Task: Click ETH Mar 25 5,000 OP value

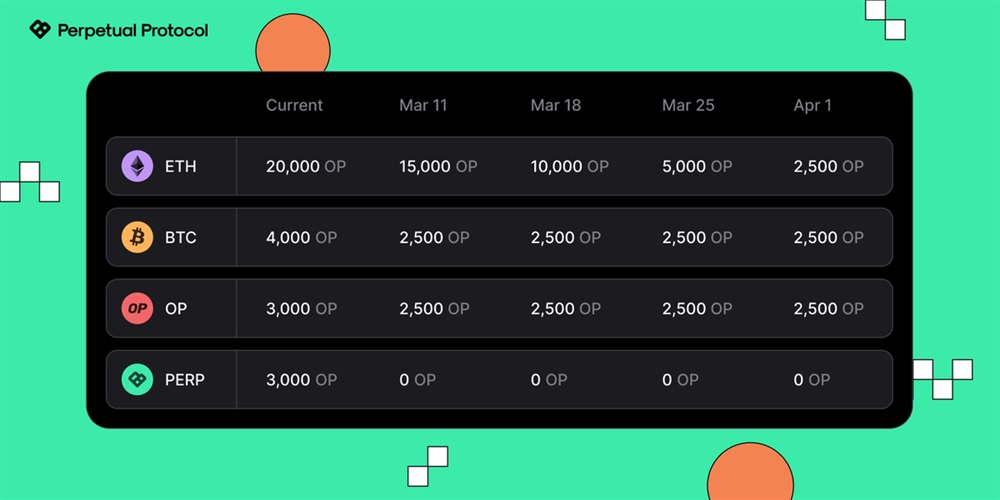Action: [697, 166]
